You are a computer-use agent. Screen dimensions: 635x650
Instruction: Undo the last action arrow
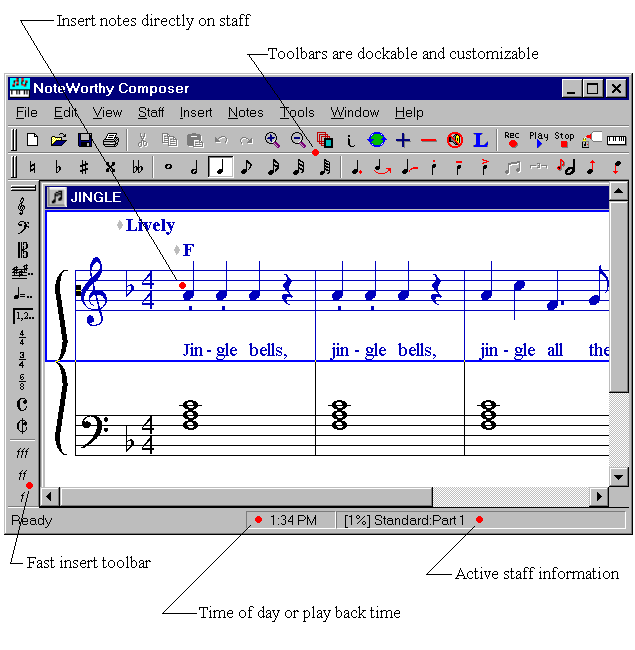click(x=221, y=140)
